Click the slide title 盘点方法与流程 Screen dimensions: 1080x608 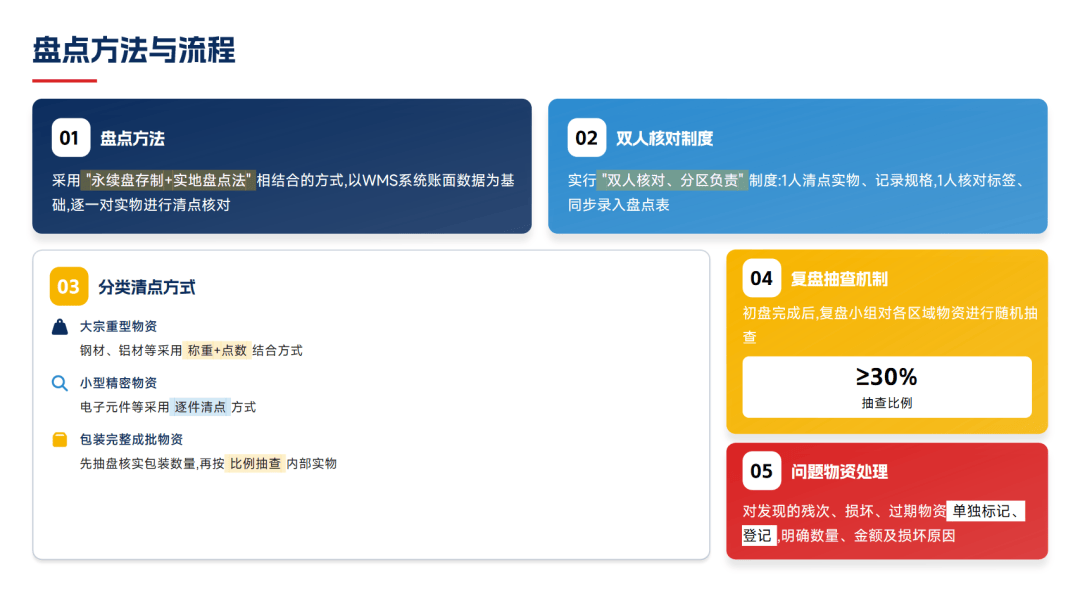[134, 49]
